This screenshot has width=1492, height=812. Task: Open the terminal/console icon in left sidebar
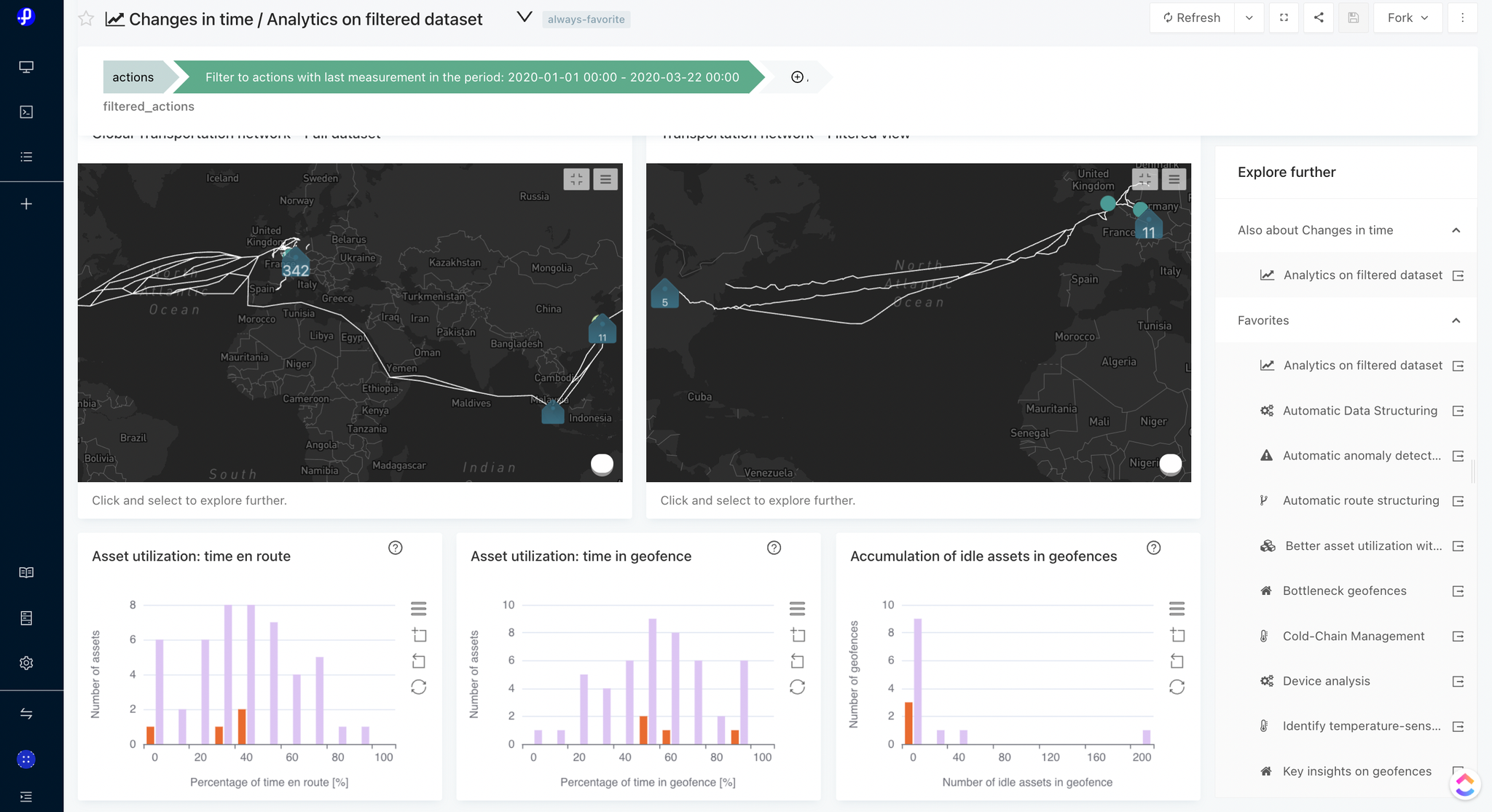26,111
